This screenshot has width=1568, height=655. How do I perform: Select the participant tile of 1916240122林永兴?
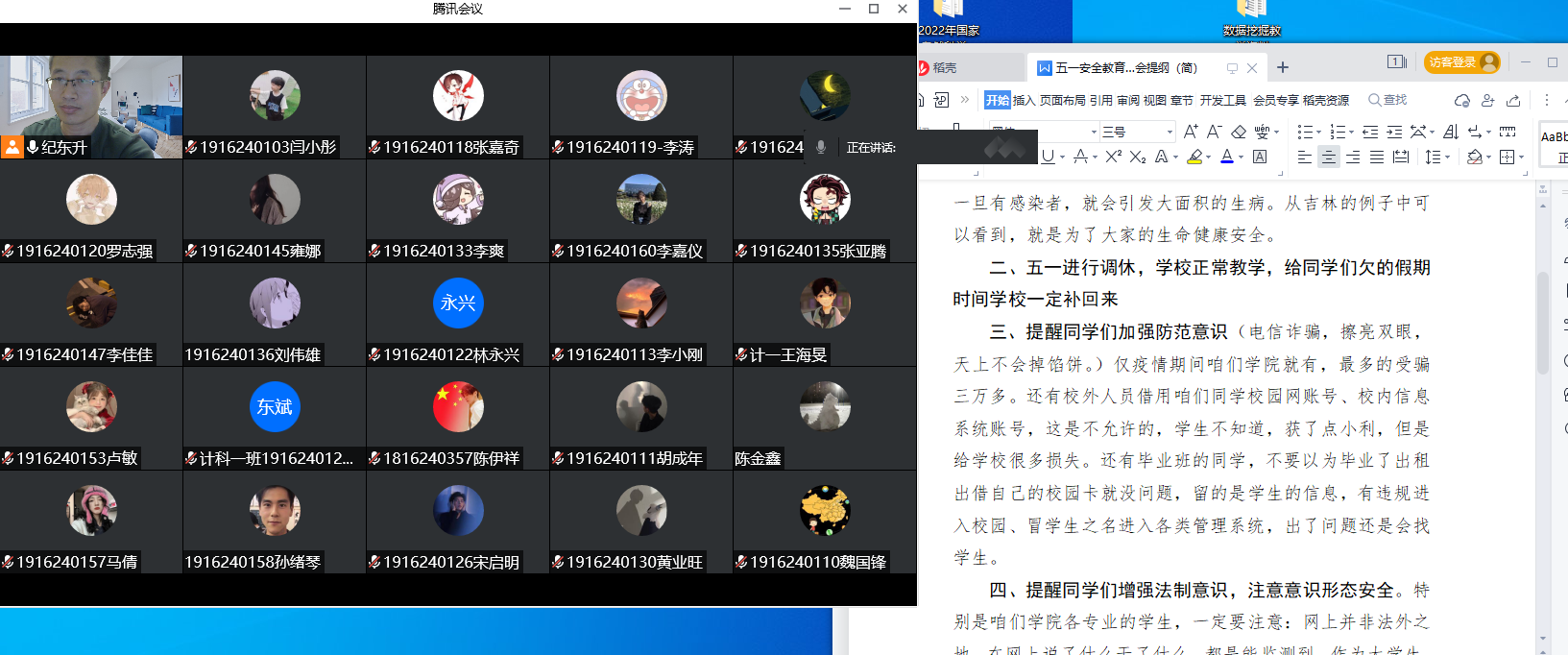tap(458, 314)
